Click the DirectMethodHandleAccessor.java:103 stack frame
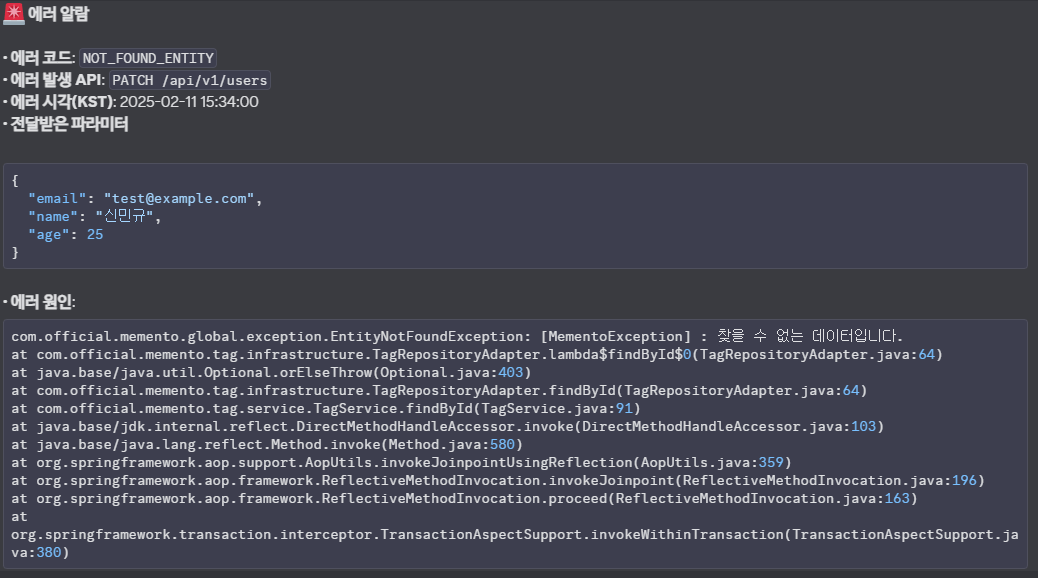 click(x=447, y=426)
